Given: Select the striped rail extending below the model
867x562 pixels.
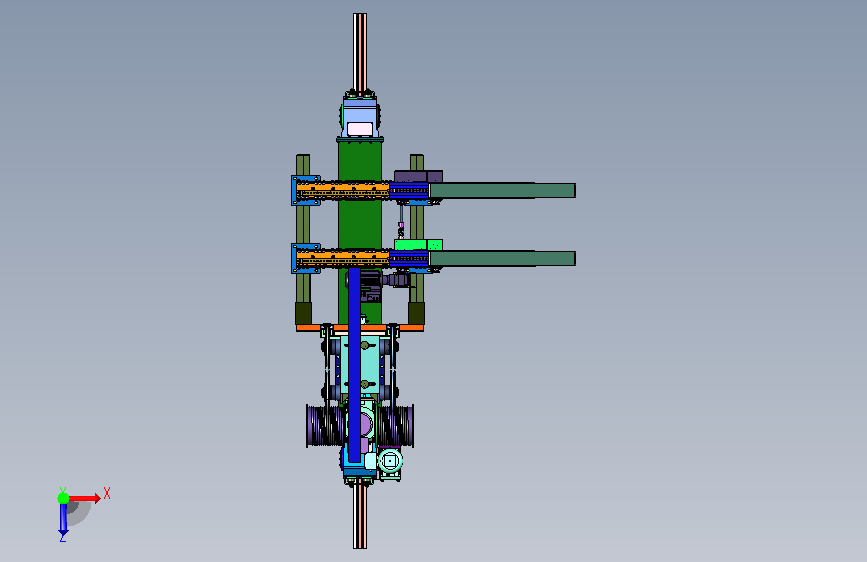Looking at the screenshot, I should coord(360,514).
